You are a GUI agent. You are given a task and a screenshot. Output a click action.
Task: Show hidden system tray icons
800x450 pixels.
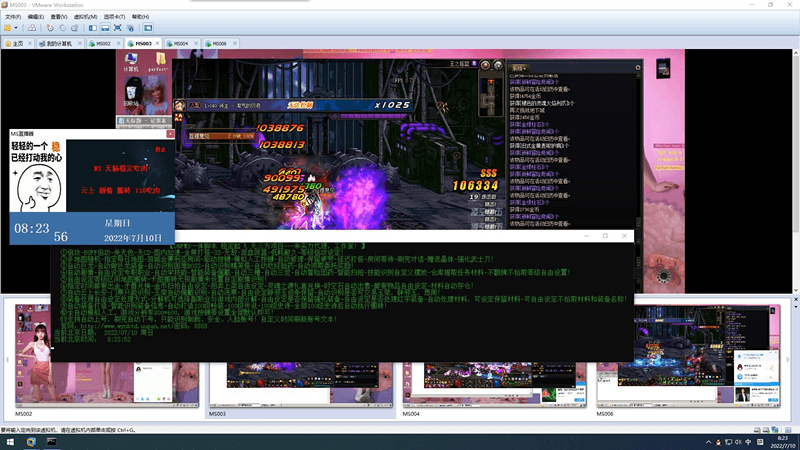pos(708,442)
